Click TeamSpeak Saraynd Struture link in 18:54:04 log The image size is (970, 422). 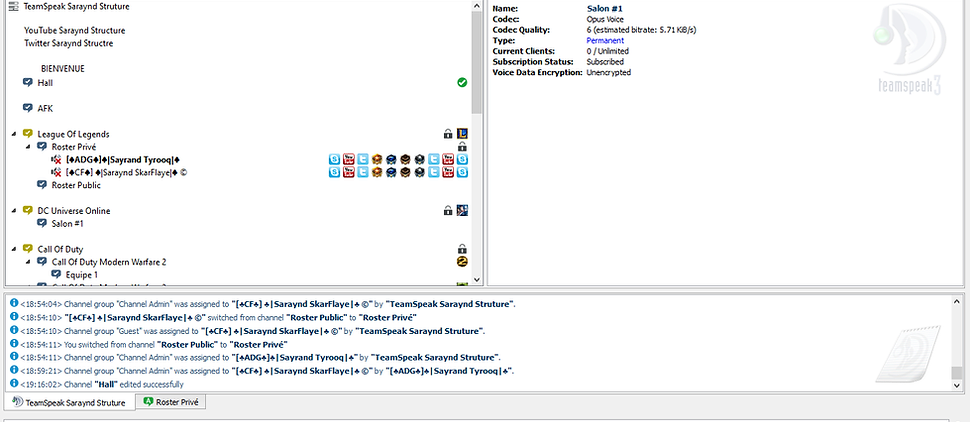(450, 304)
